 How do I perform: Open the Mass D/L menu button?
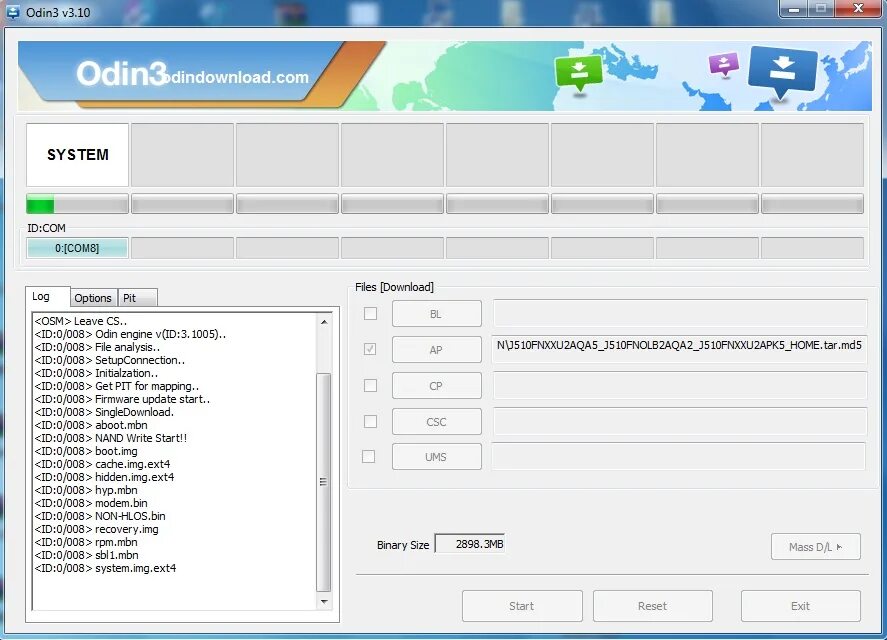click(816, 547)
